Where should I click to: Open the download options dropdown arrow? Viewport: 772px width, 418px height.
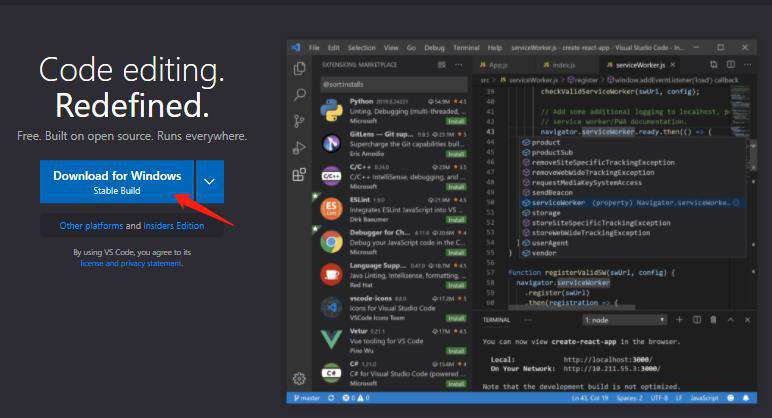pyautogui.click(x=210, y=182)
